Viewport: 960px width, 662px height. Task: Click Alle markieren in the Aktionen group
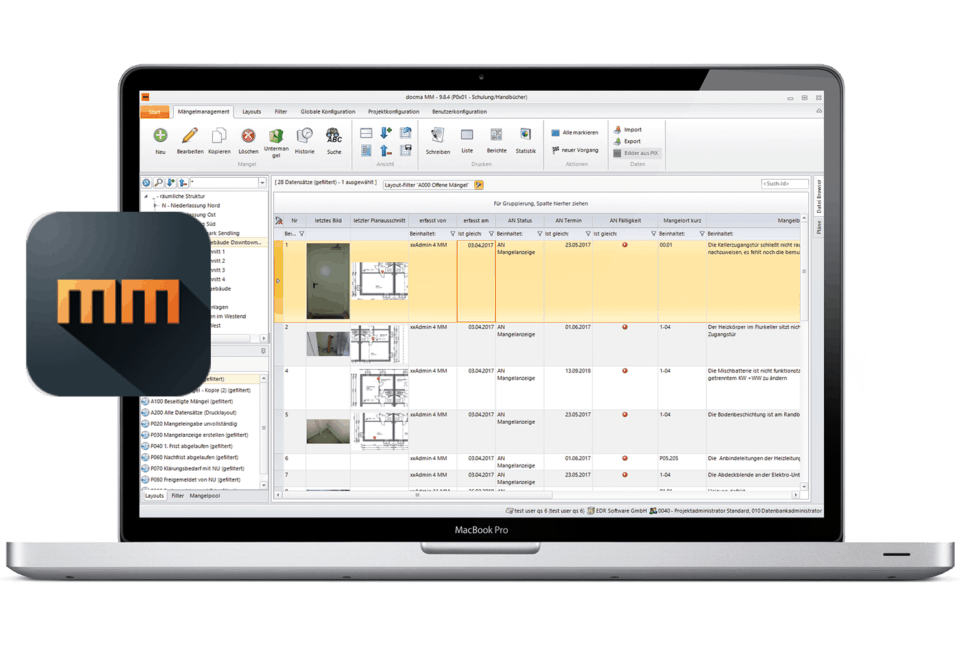point(575,133)
